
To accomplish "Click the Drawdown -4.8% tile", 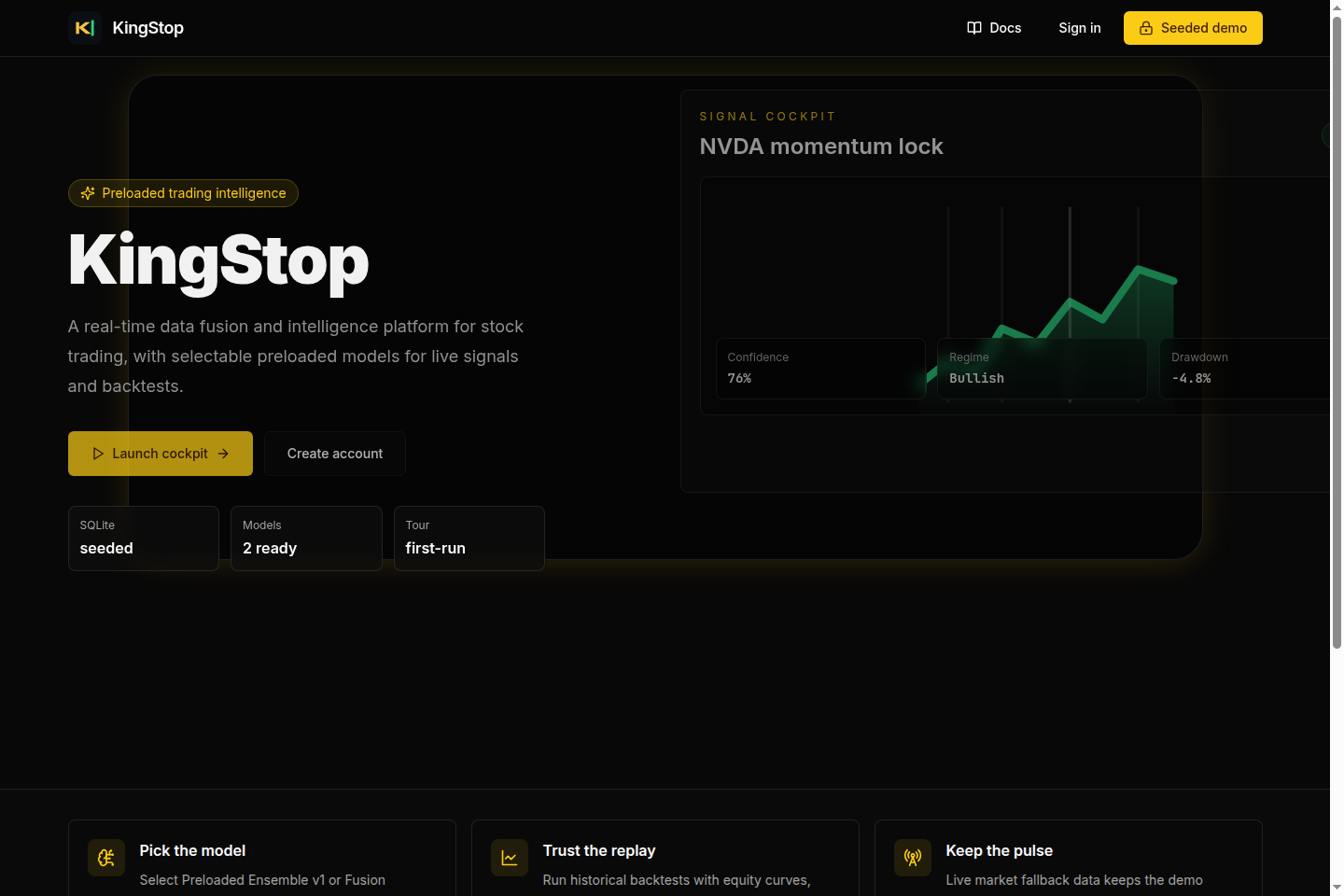I will point(1244,369).
